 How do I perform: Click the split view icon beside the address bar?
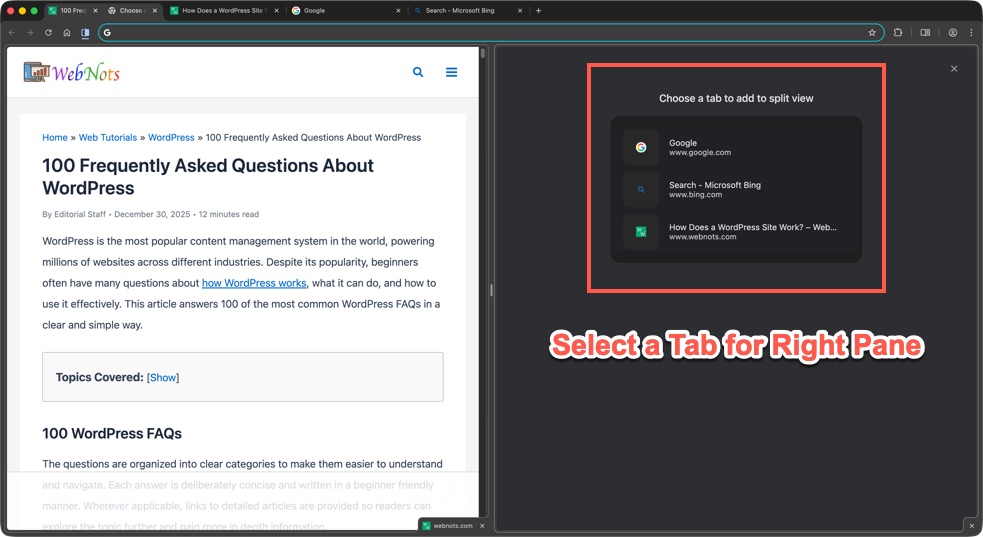[85, 33]
